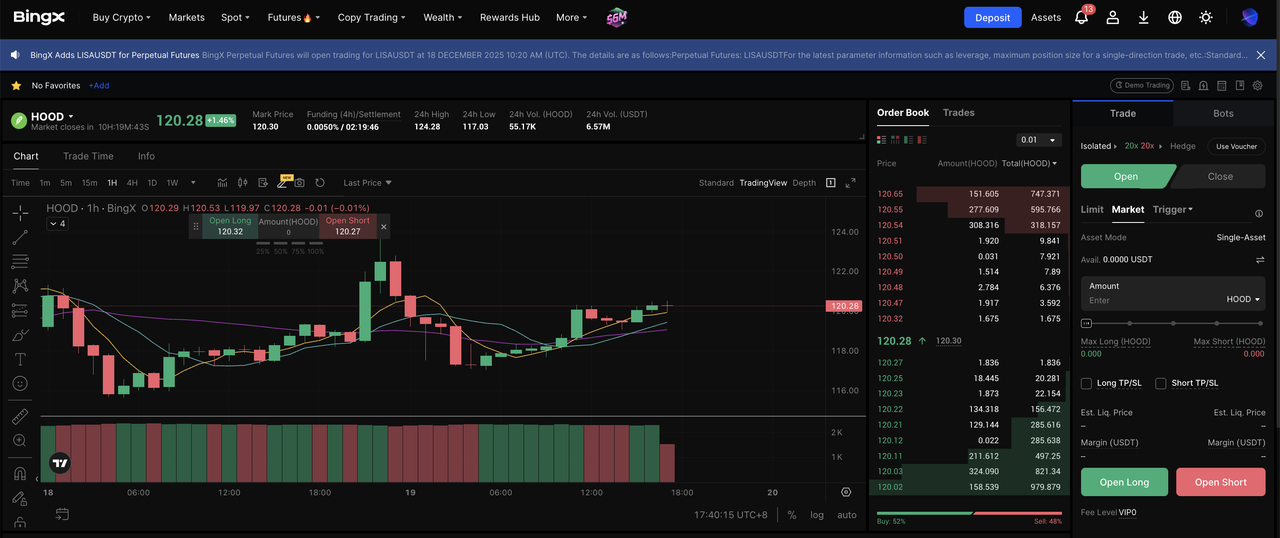Open the Trigger order type dropdown
This screenshot has width=1280, height=538.
tap(1172, 209)
